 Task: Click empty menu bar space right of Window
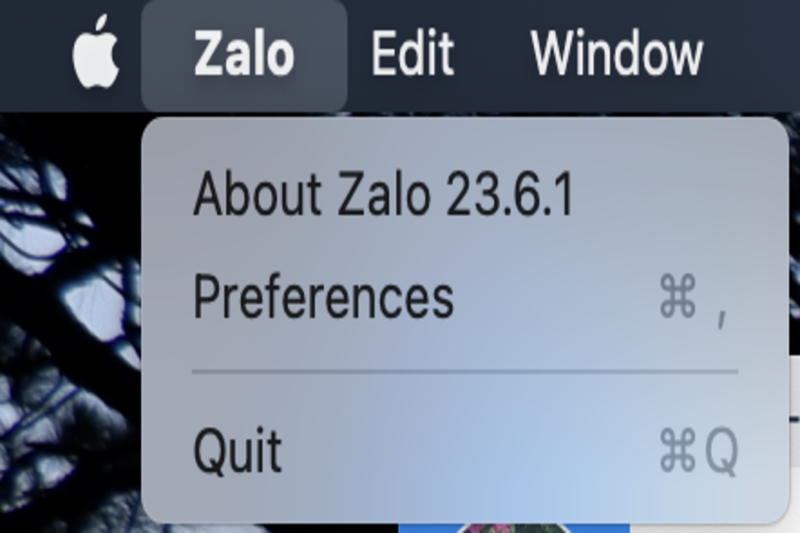coord(755,54)
